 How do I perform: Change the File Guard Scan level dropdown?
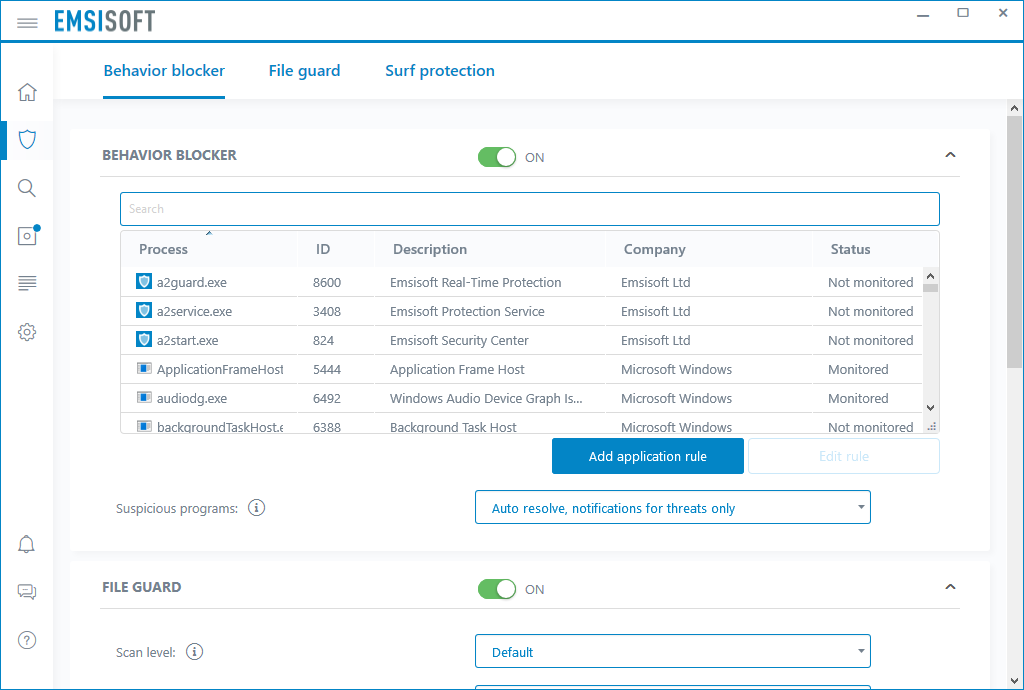pos(672,651)
